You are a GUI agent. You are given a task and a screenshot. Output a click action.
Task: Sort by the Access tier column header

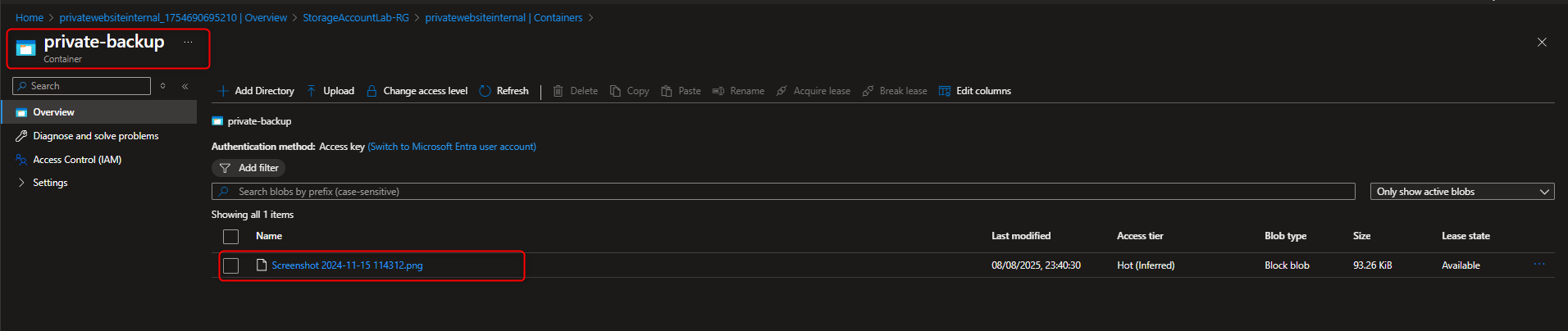click(x=1140, y=236)
